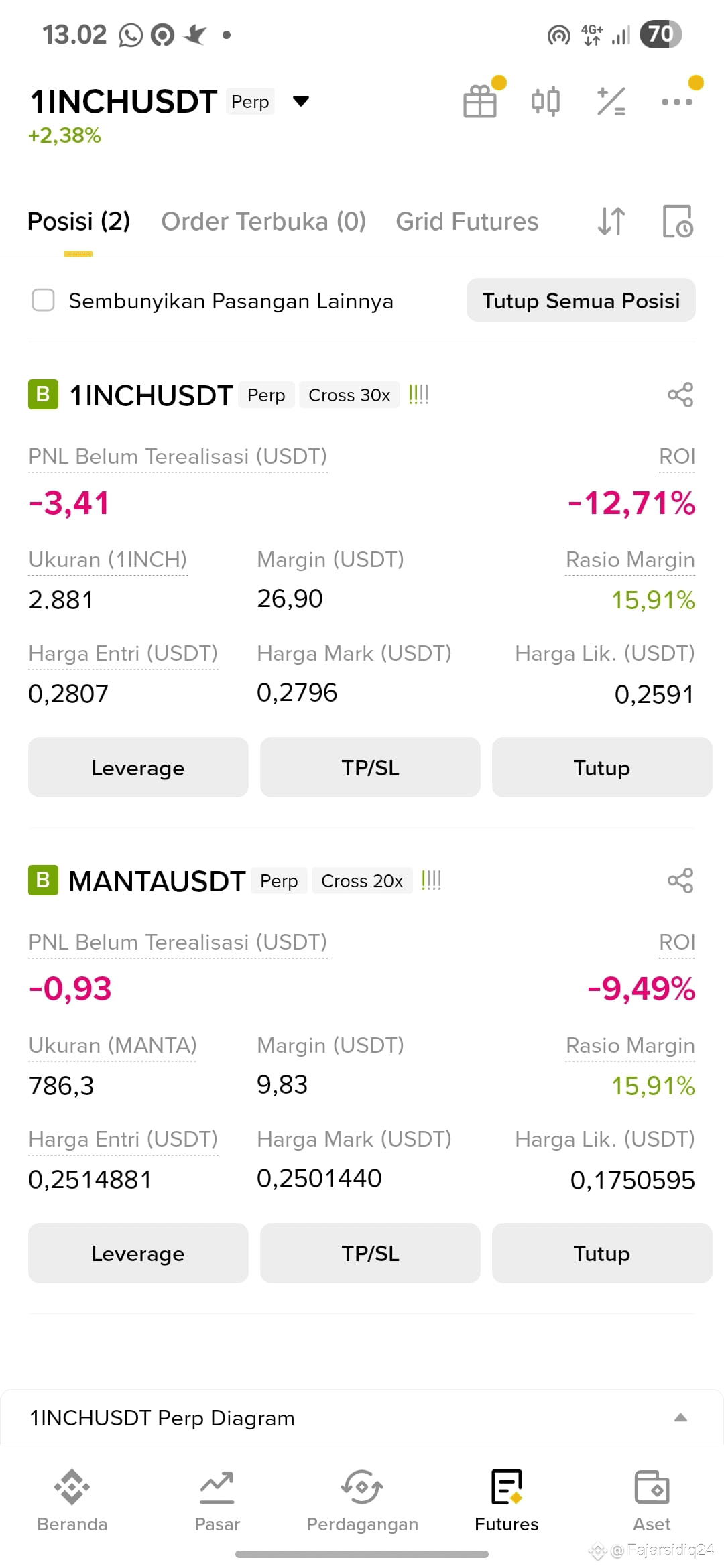Viewport: 724px width, 1568px height.
Task: Open the Cross 20x margin mode selector
Action: (362, 881)
